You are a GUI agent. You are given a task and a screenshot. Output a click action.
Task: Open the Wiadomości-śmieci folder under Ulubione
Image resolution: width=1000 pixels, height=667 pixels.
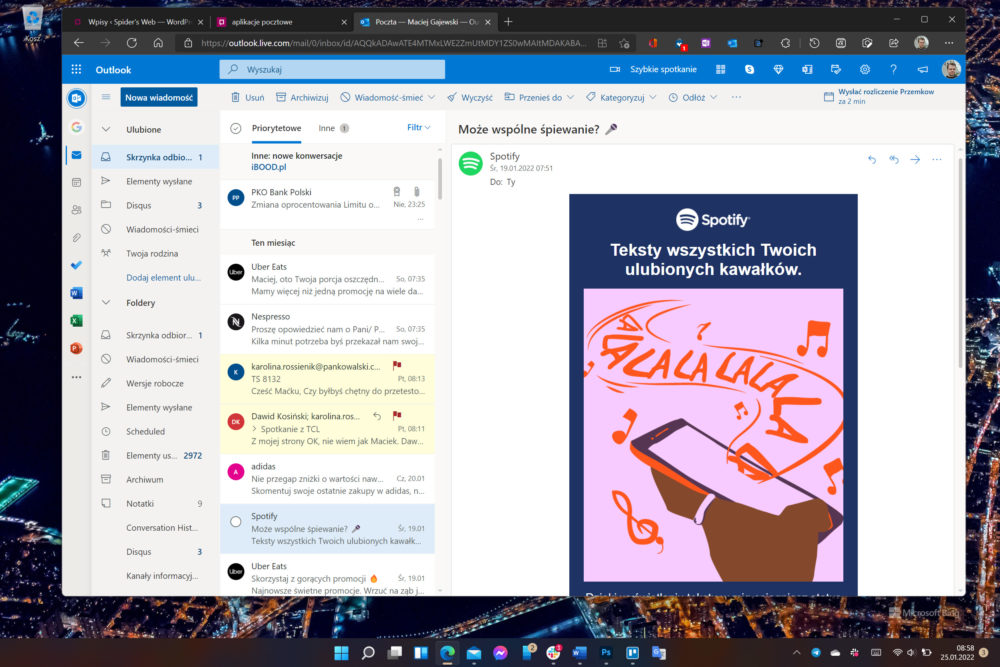pyautogui.click(x=156, y=230)
